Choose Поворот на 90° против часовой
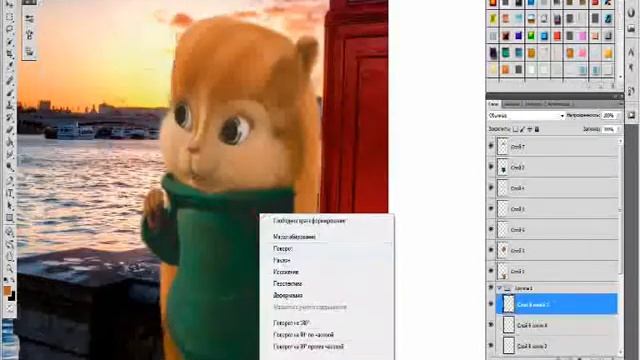Image resolution: width=640 pixels, height=360 pixels. coord(308,347)
